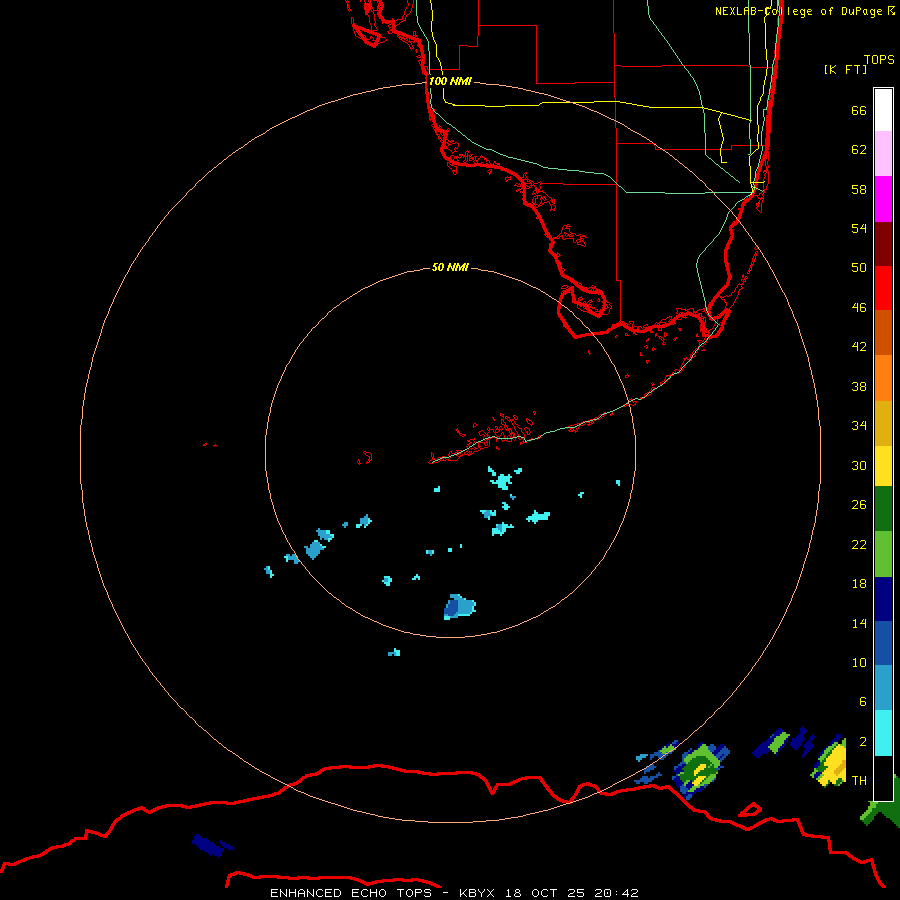Click the magenta legend swatch
Screen dimensions: 900x900
(883, 199)
